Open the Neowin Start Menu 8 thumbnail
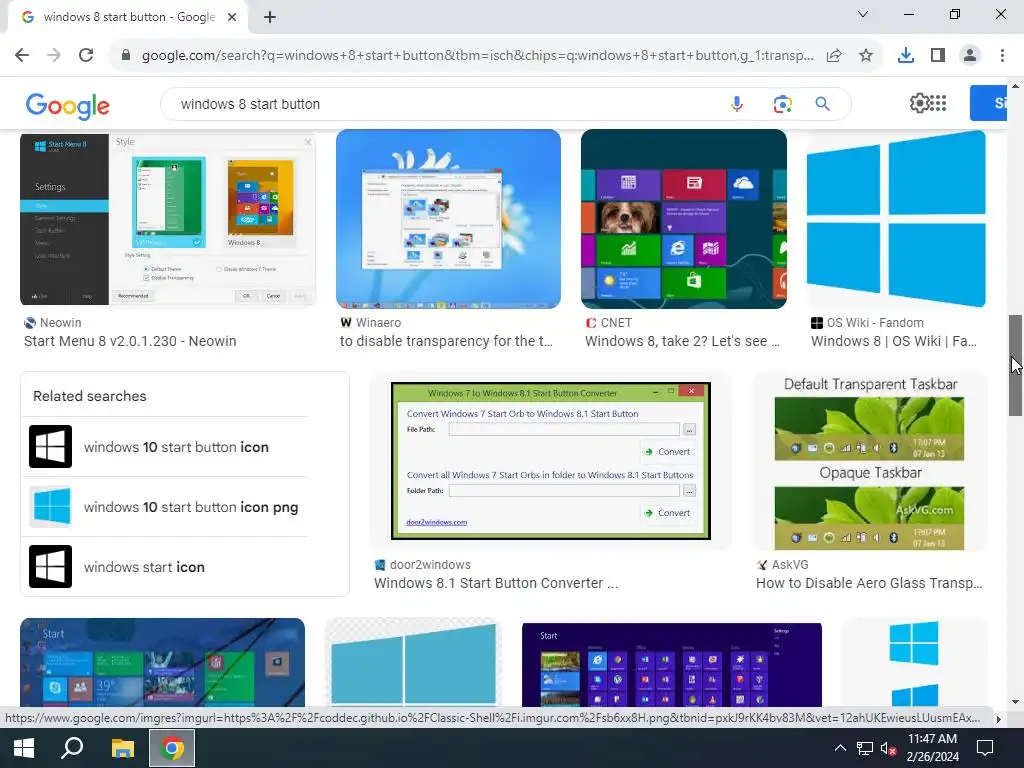1024x768 pixels. point(168,219)
